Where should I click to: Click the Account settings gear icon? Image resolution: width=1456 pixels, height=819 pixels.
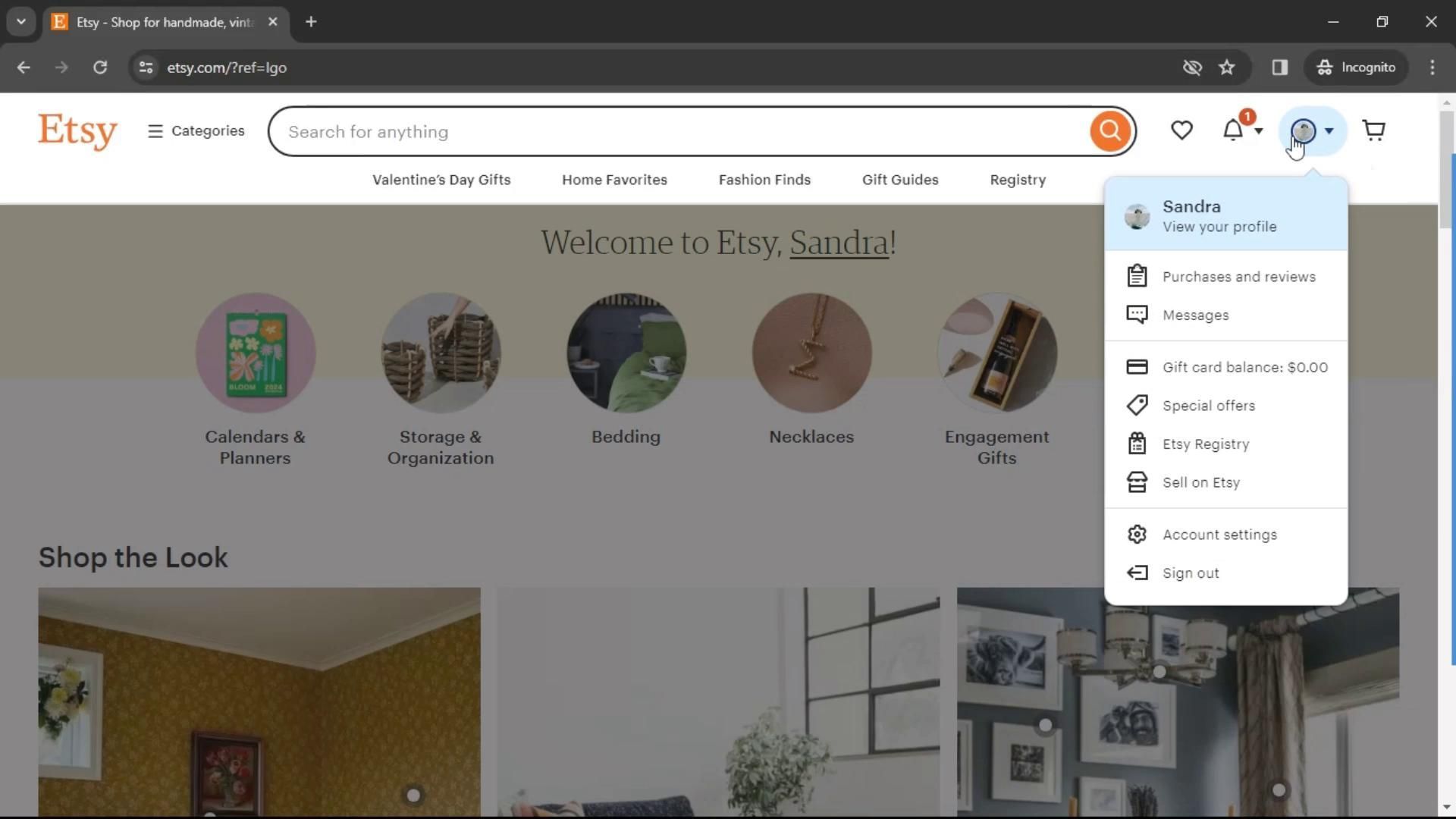[x=1136, y=535]
